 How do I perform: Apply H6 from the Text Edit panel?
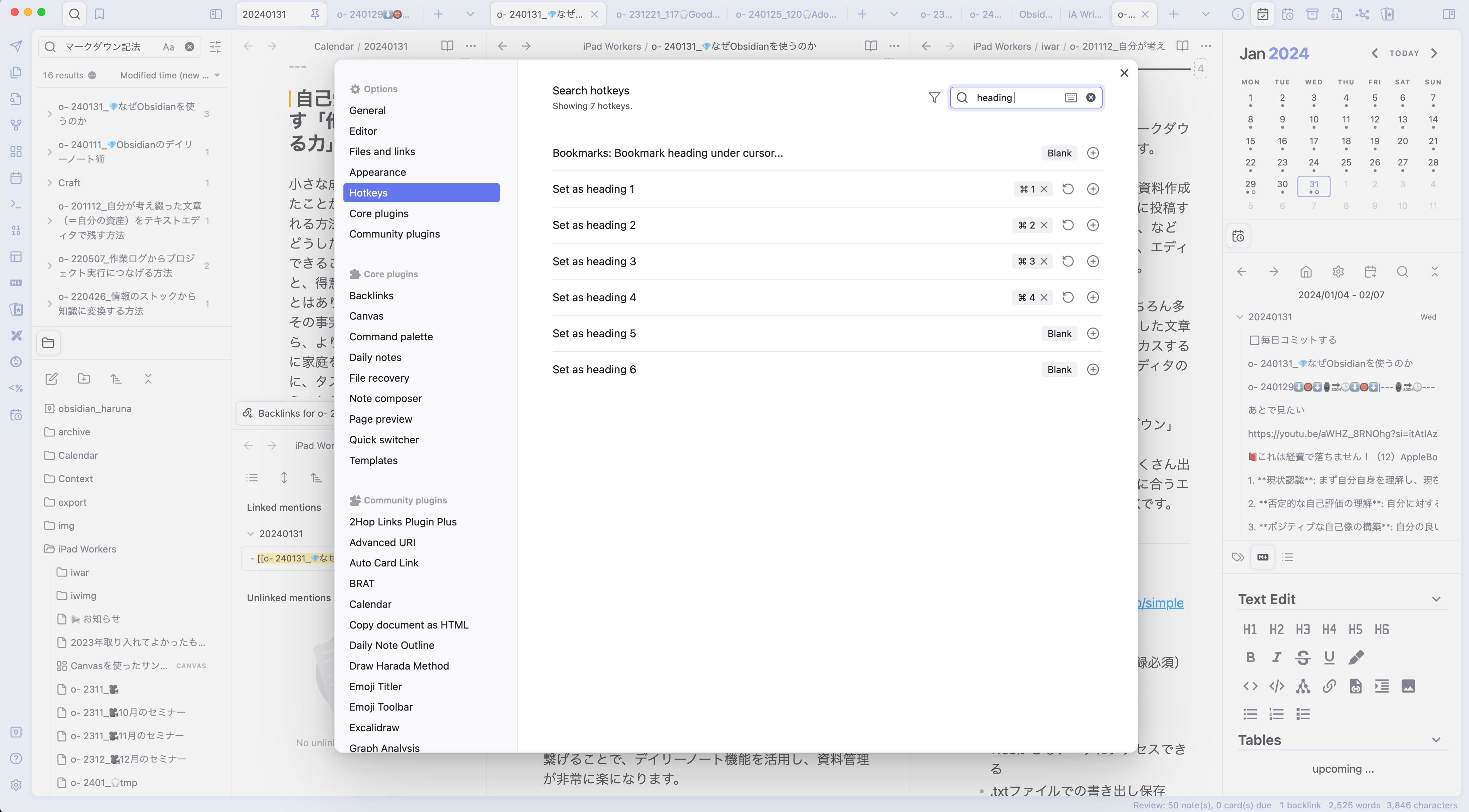pos(1381,630)
